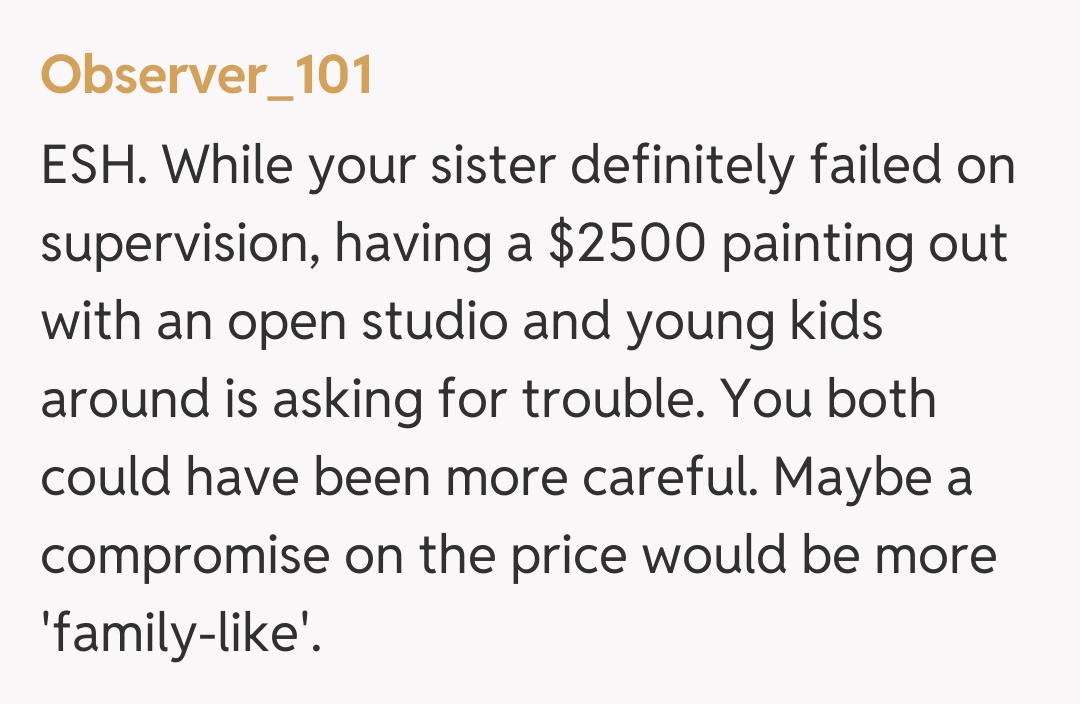The height and width of the screenshot is (704, 1080).
Task: Click the word 'sister' in first line
Action: (x=490, y=167)
